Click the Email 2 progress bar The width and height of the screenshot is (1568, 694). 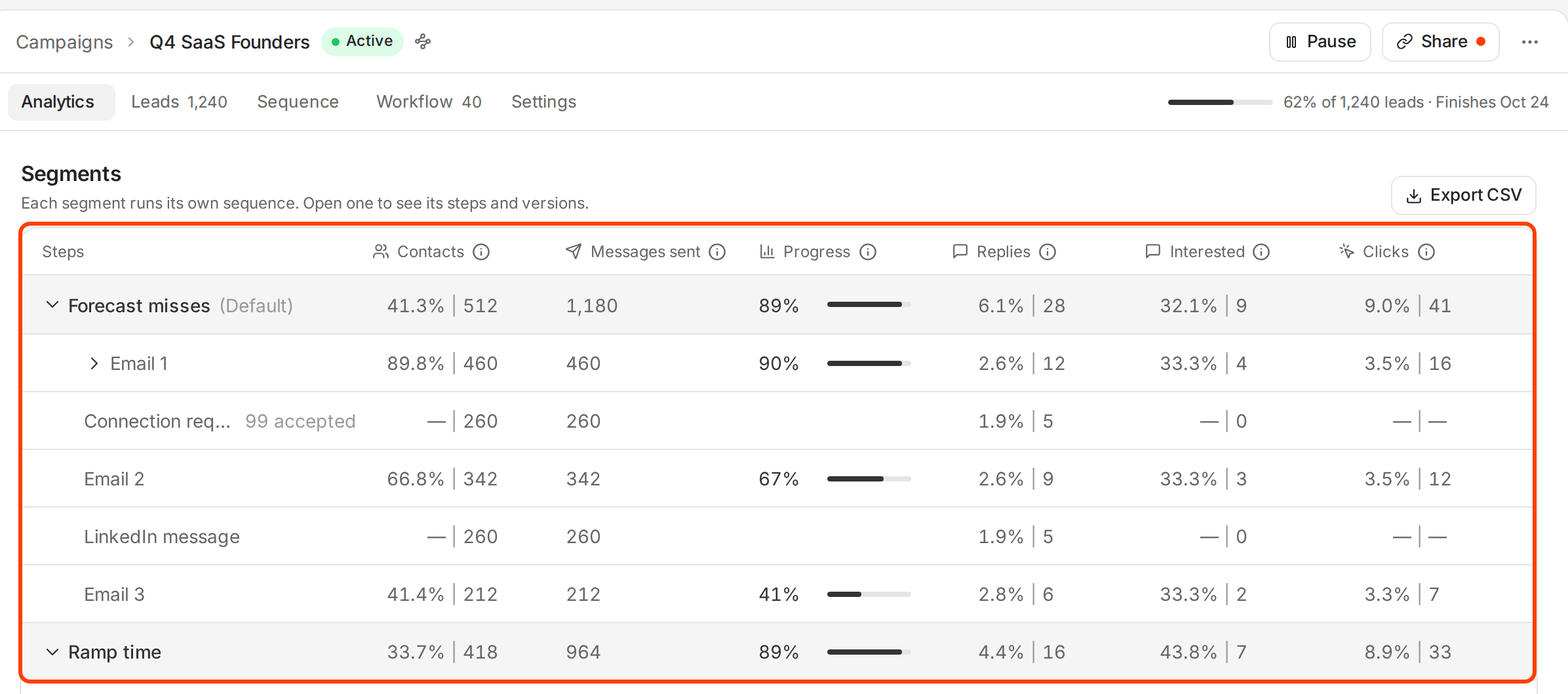869,479
